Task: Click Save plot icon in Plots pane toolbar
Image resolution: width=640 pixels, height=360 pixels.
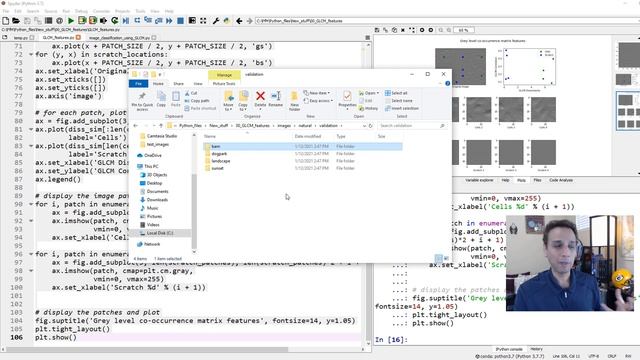Action: (x=378, y=30)
